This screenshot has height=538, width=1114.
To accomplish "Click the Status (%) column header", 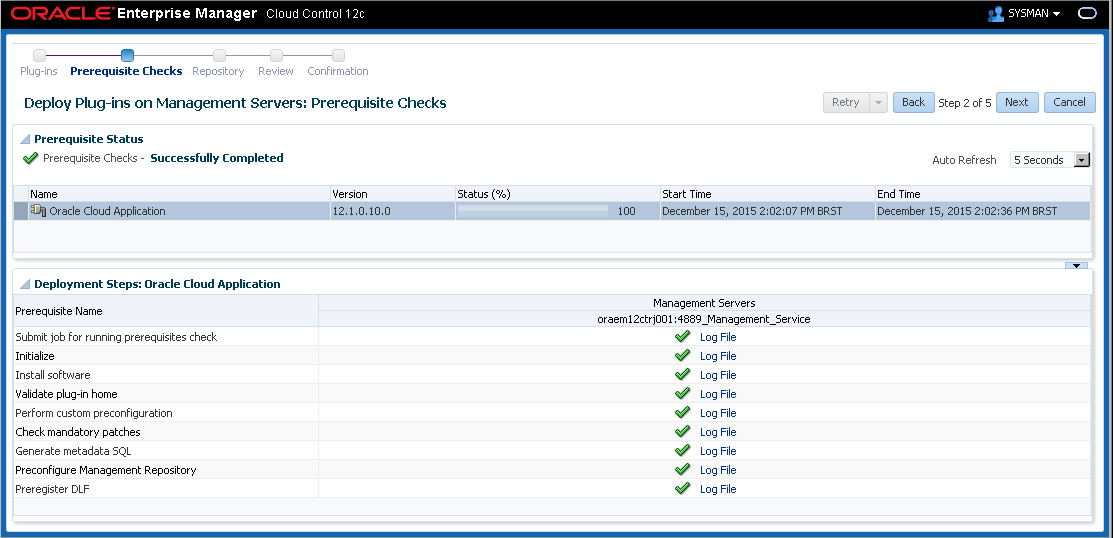I will coord(558,194).
